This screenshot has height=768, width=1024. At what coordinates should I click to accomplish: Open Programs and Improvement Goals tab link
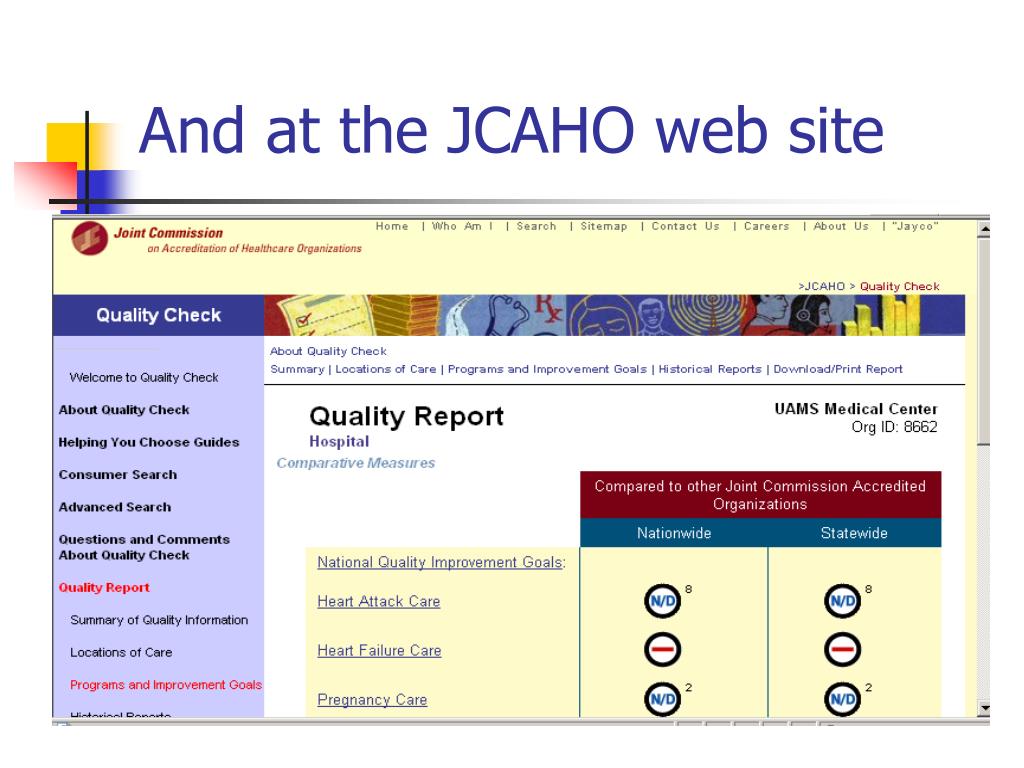click(x=547, y=369)
